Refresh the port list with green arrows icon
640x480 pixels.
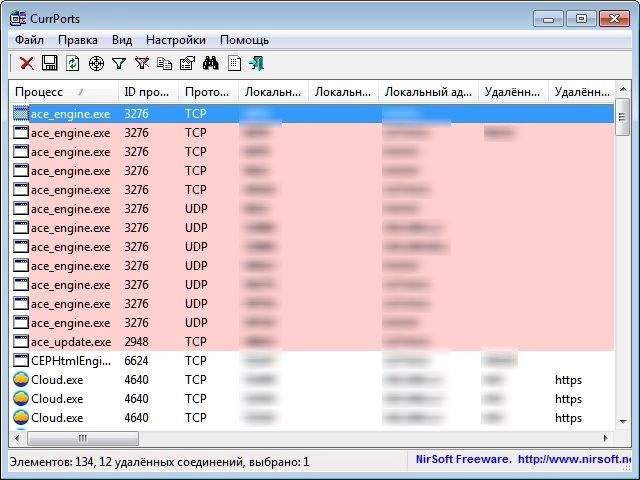click(x=73, y=63)
